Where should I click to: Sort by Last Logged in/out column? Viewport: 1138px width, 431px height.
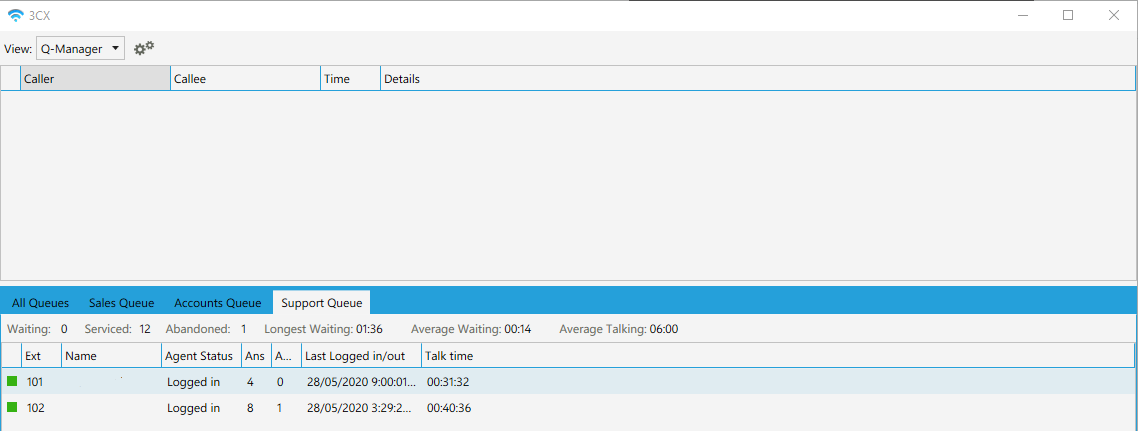pyautogui.click(x=361, y=356)
